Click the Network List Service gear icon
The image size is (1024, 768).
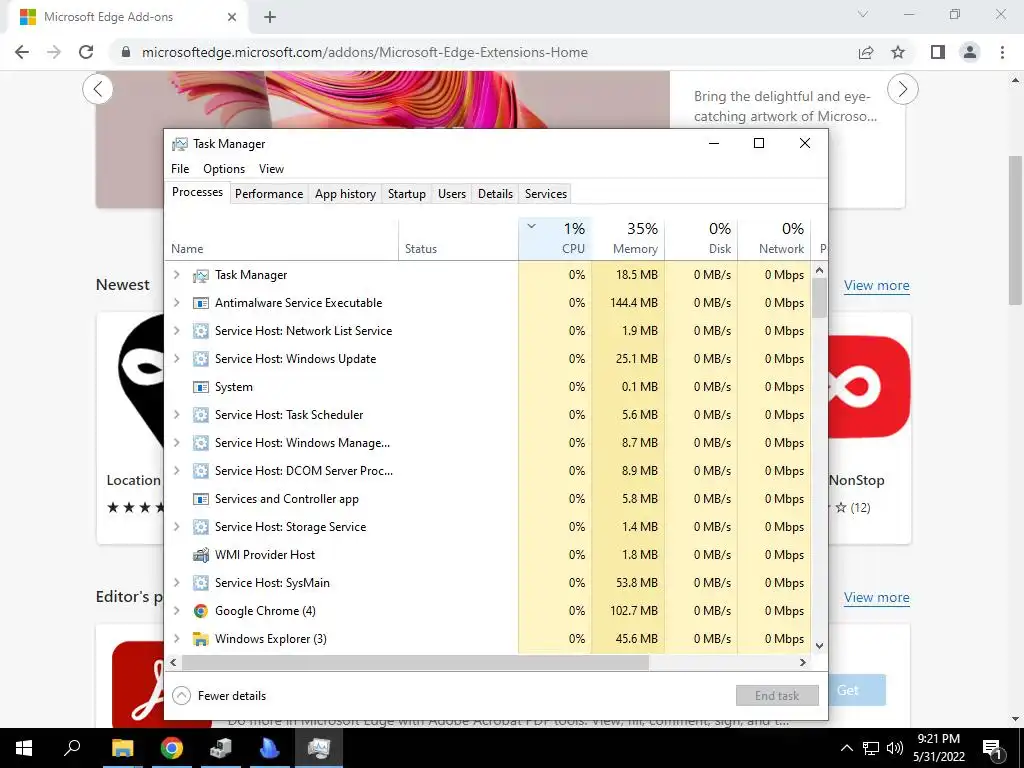(200, 331)
